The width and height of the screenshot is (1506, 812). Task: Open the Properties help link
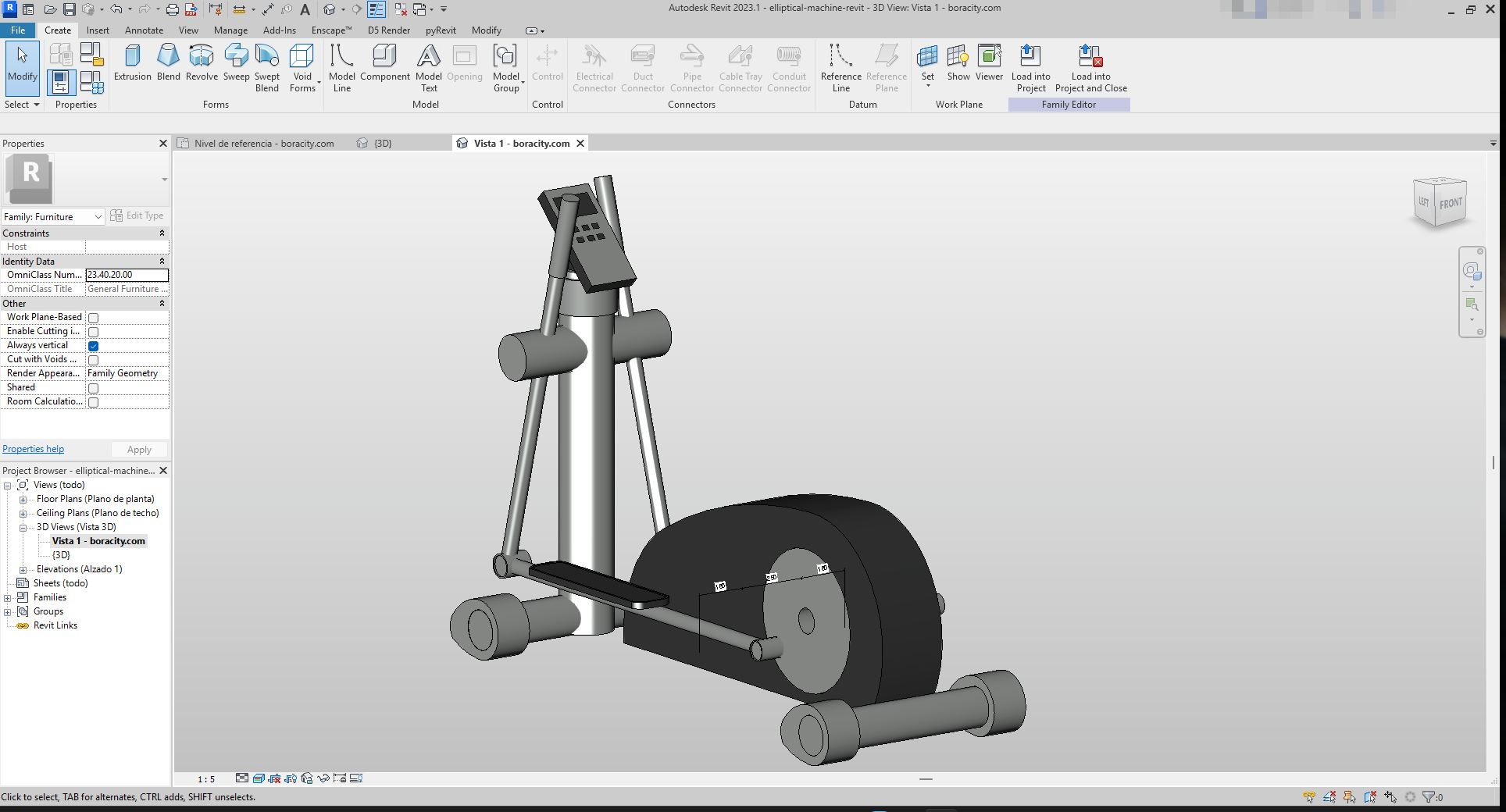tap(33, 449)
